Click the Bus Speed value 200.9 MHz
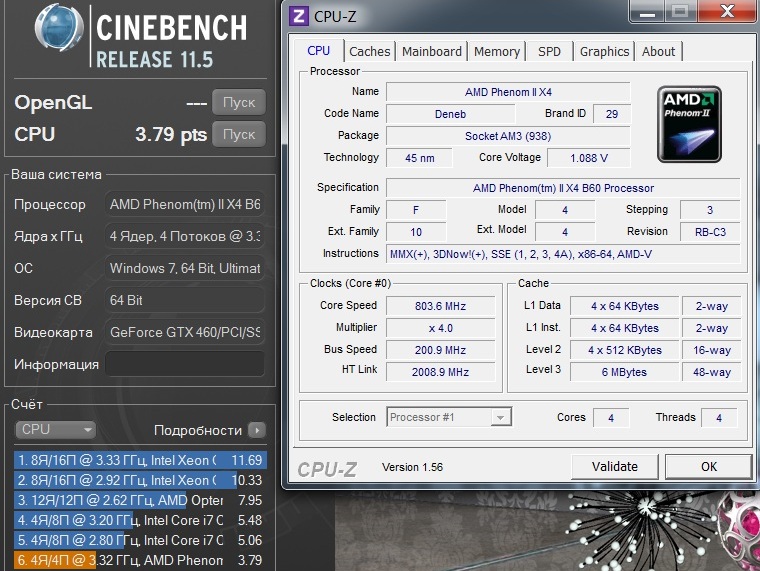Image resolution: width=760 pixels, height=571 pixels. click(x=440, y=350)
